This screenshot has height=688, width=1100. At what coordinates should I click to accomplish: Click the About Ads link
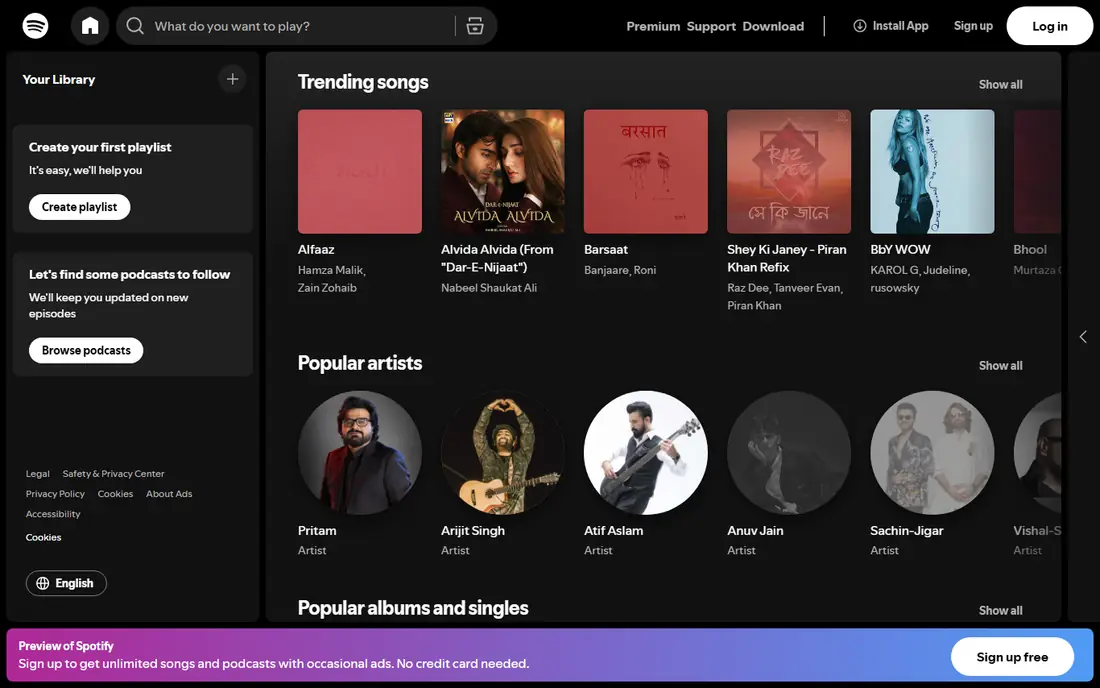point(169,494)
